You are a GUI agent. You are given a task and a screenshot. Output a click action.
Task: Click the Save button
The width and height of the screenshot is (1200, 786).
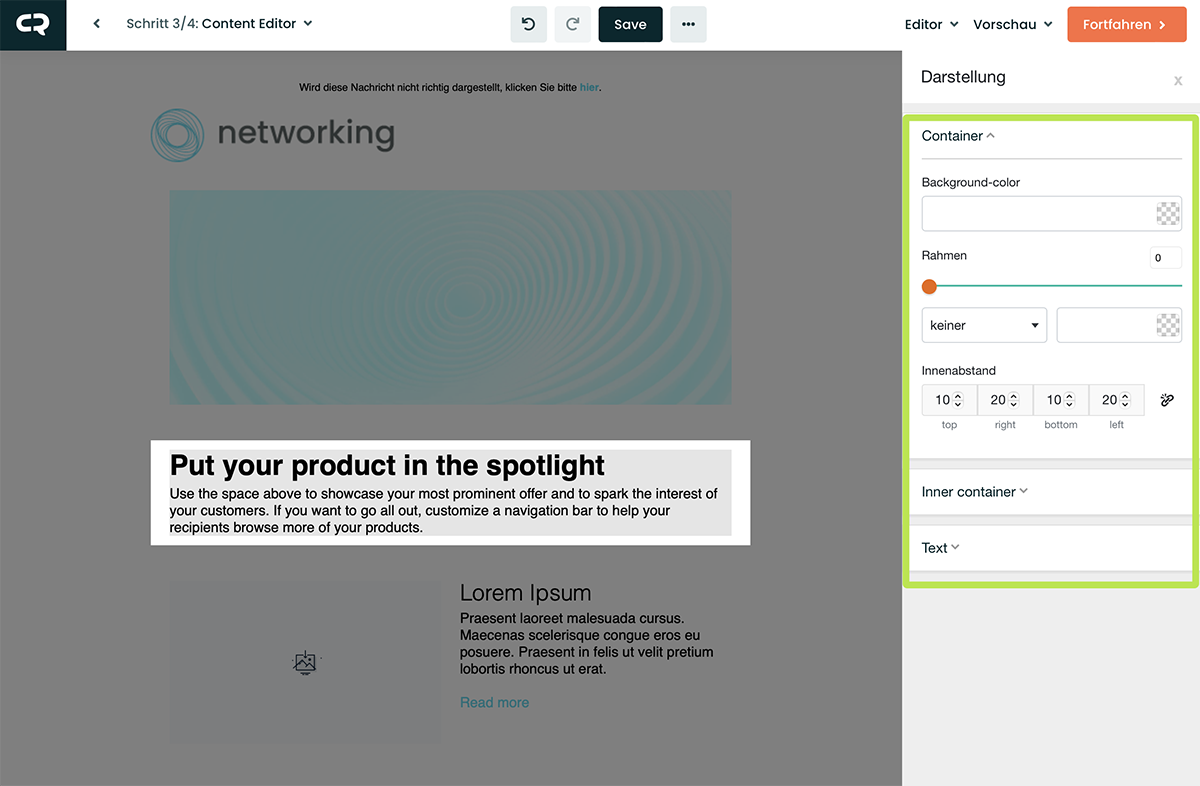tap(630, 24)
